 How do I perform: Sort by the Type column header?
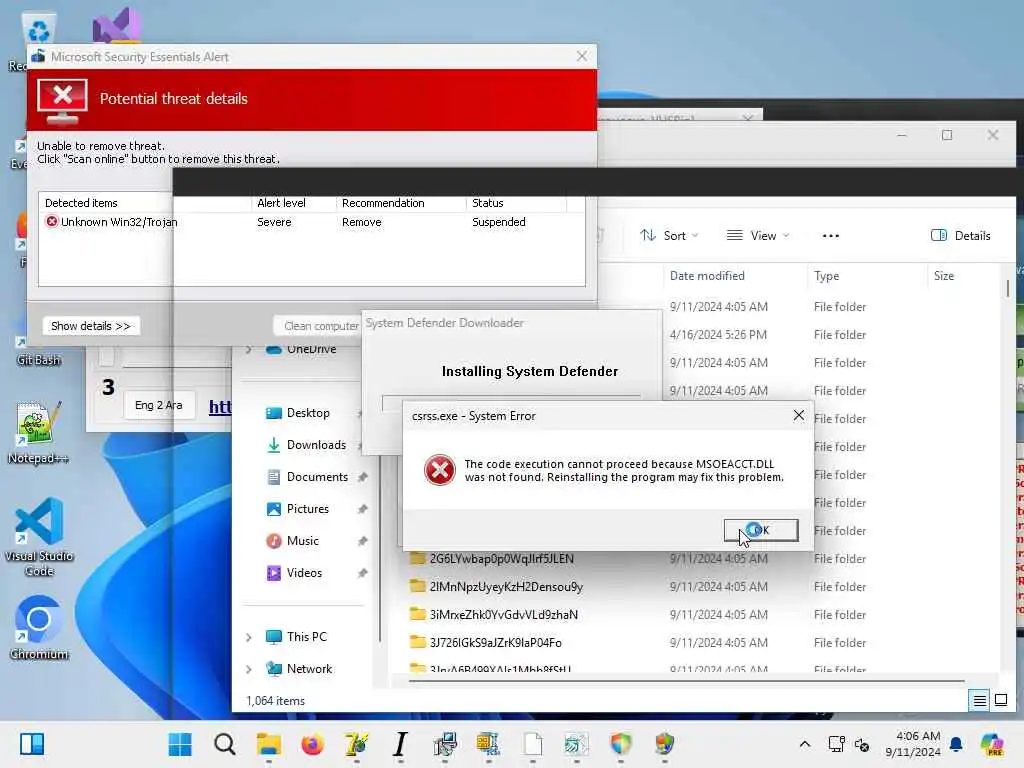pyautogui.click(x=826, y=276)
